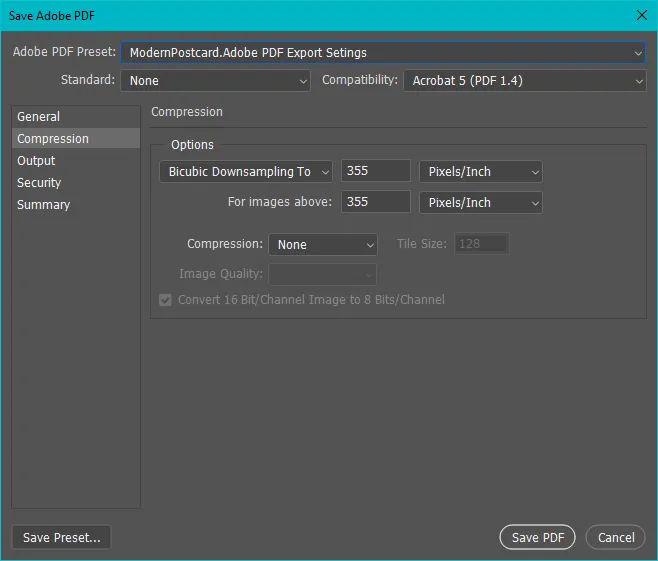
Task: Open the disabled Image Quality dropdown
Action: point(323,274)
